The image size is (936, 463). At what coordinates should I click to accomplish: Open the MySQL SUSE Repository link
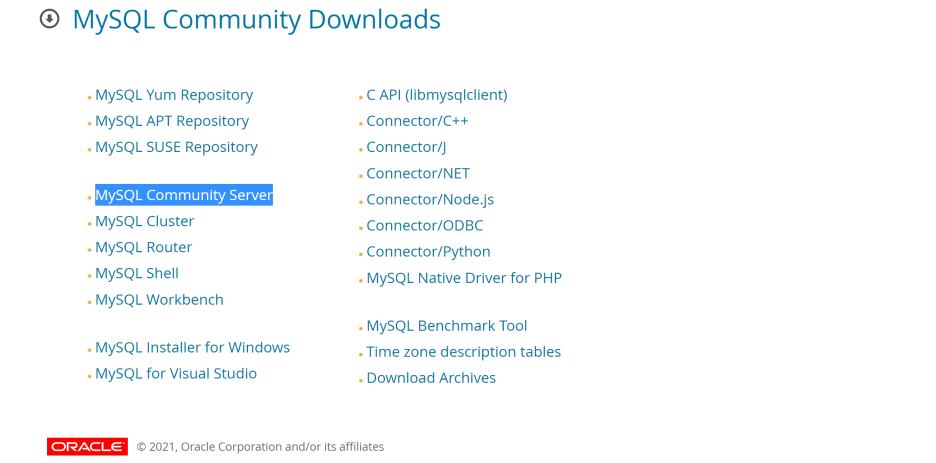coord(177,147)
